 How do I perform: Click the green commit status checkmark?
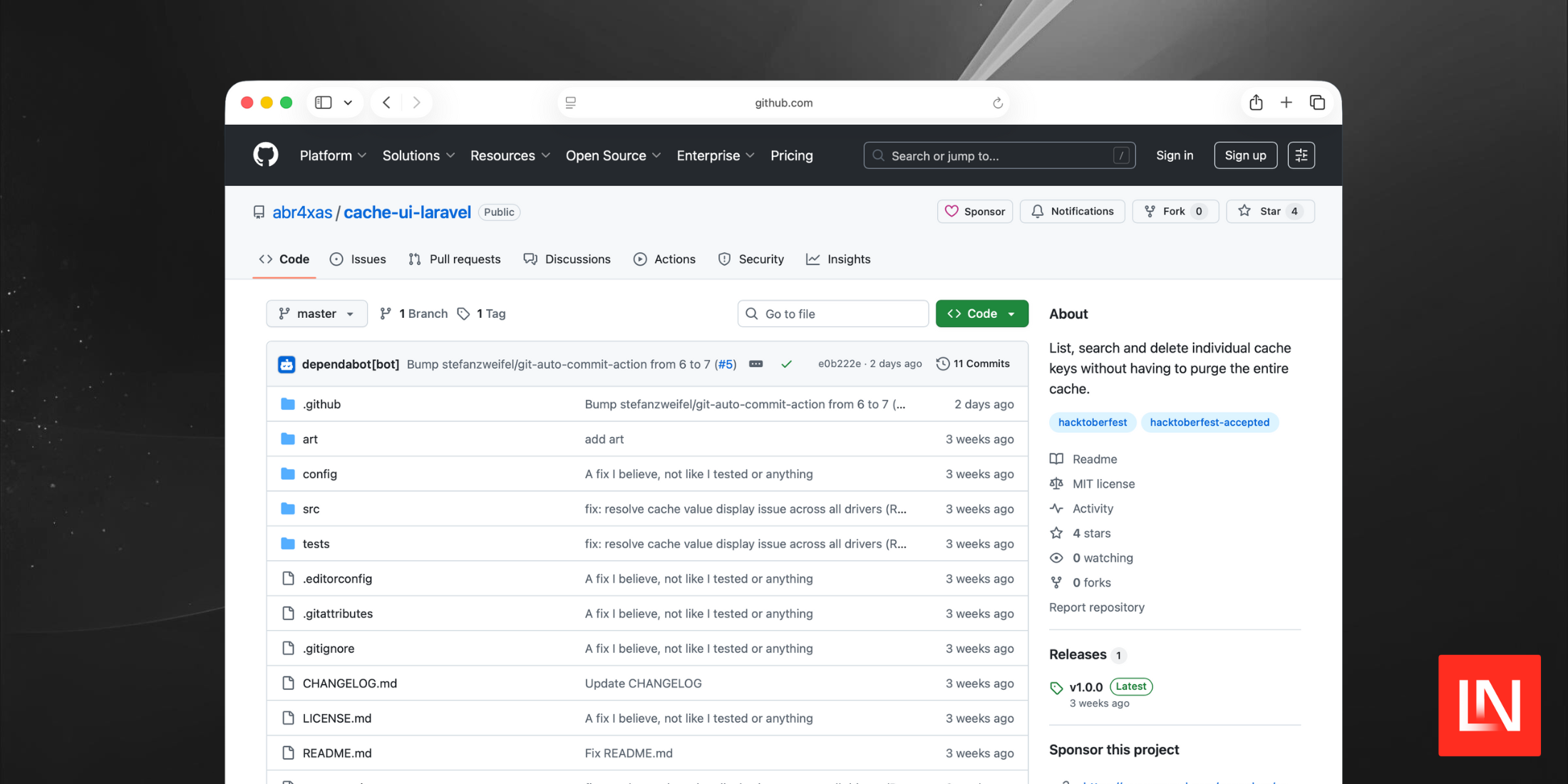(x=786, y=364)
